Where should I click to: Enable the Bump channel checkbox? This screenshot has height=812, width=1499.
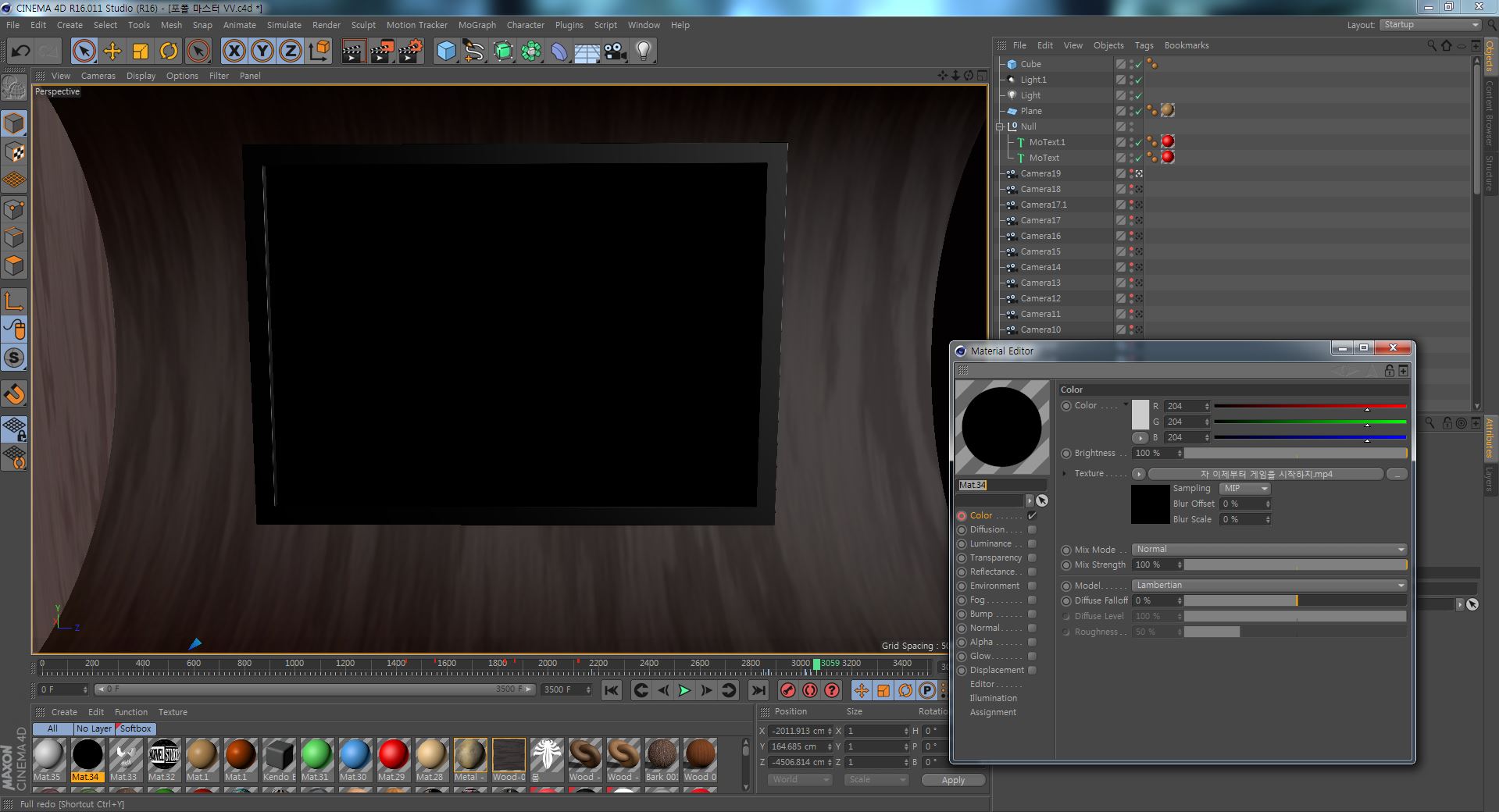[1032, 614]
